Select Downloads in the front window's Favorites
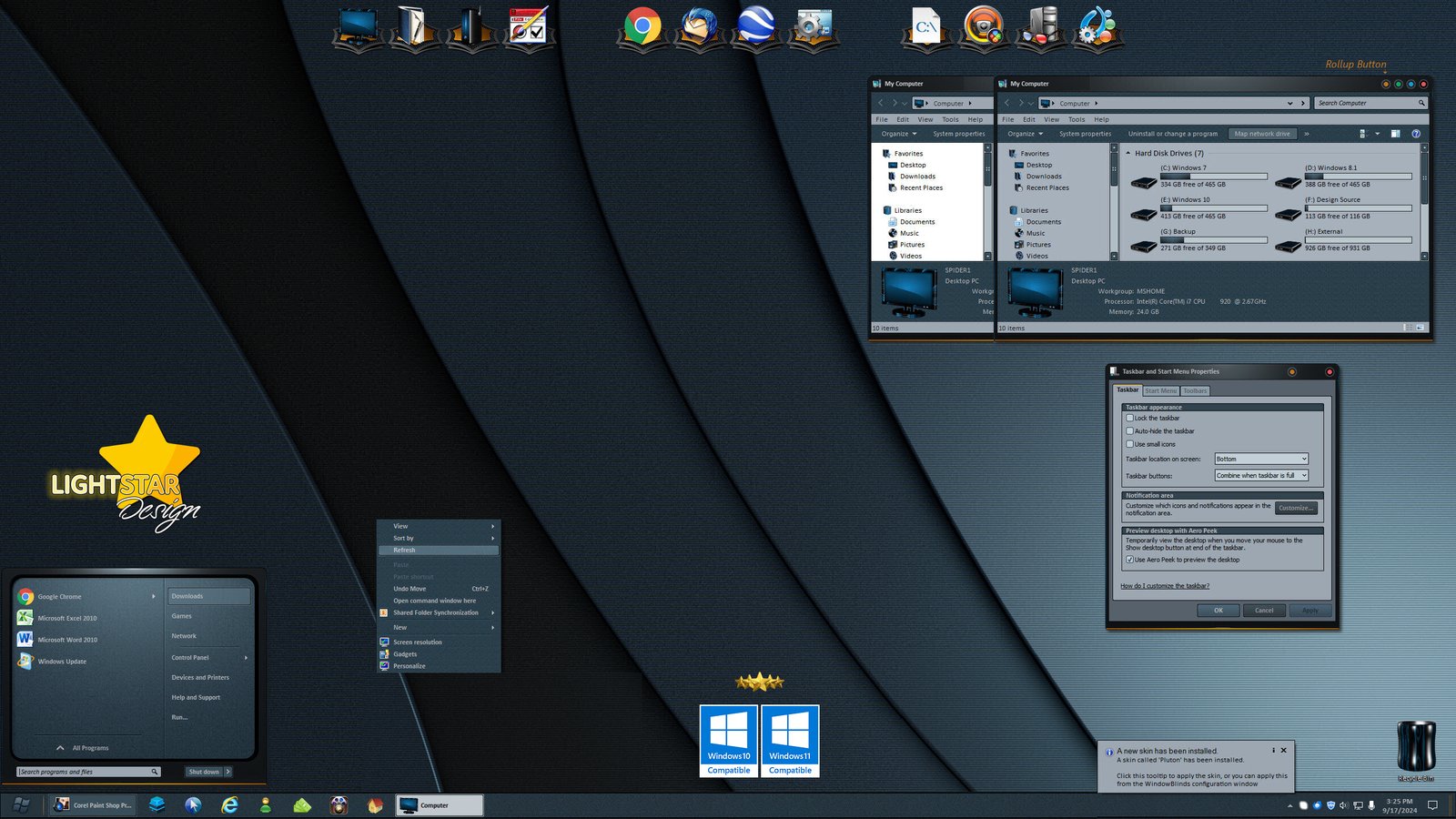Screen dimensions: 1456x819 point(1044,177)
